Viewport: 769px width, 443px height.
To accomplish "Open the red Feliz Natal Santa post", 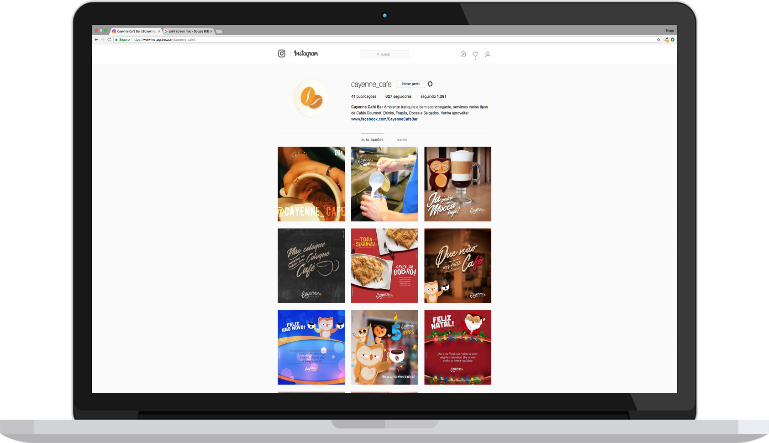I will [x=458, y=347].
